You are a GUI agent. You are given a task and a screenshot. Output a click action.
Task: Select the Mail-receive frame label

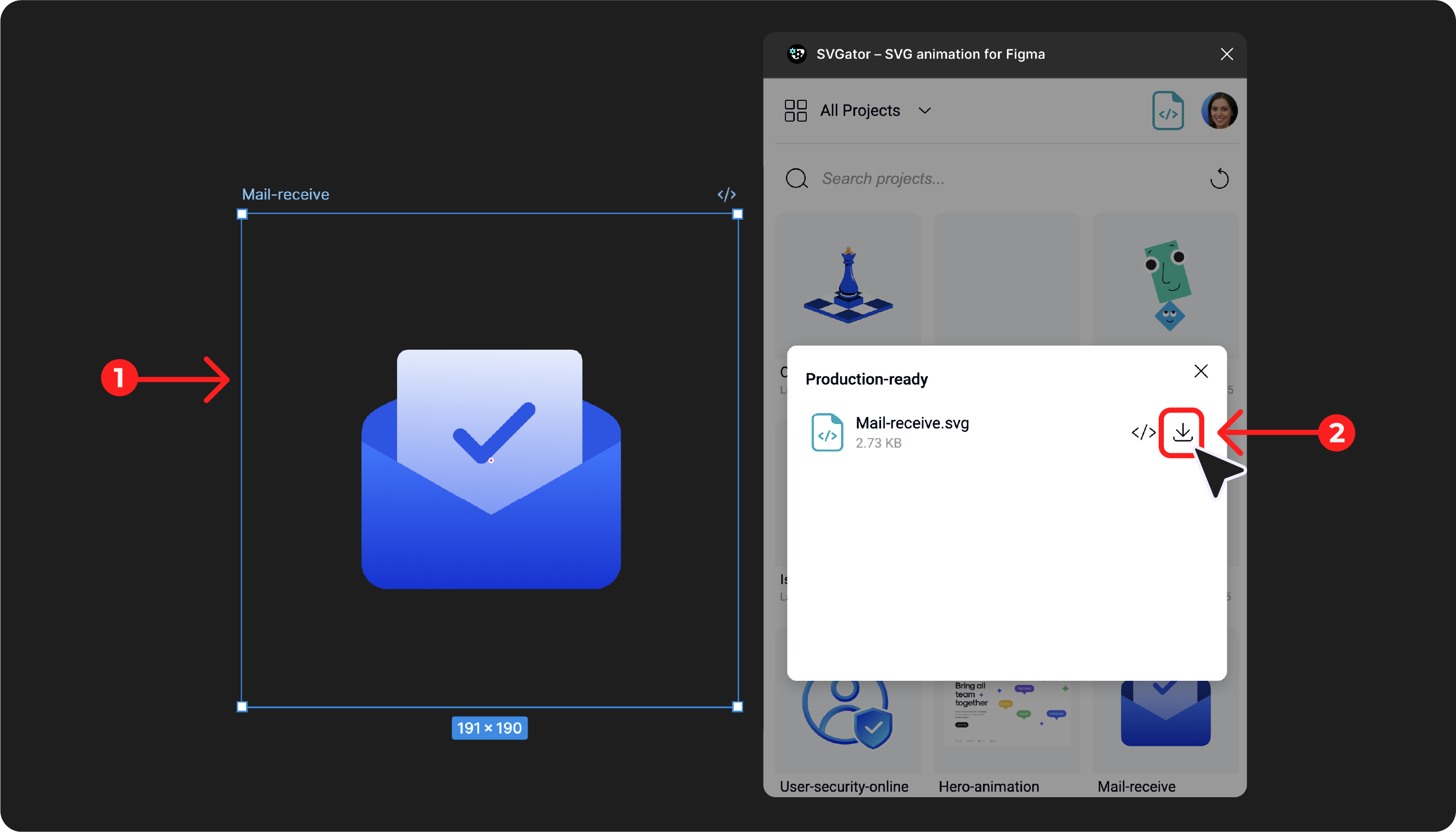click(285, 195)
